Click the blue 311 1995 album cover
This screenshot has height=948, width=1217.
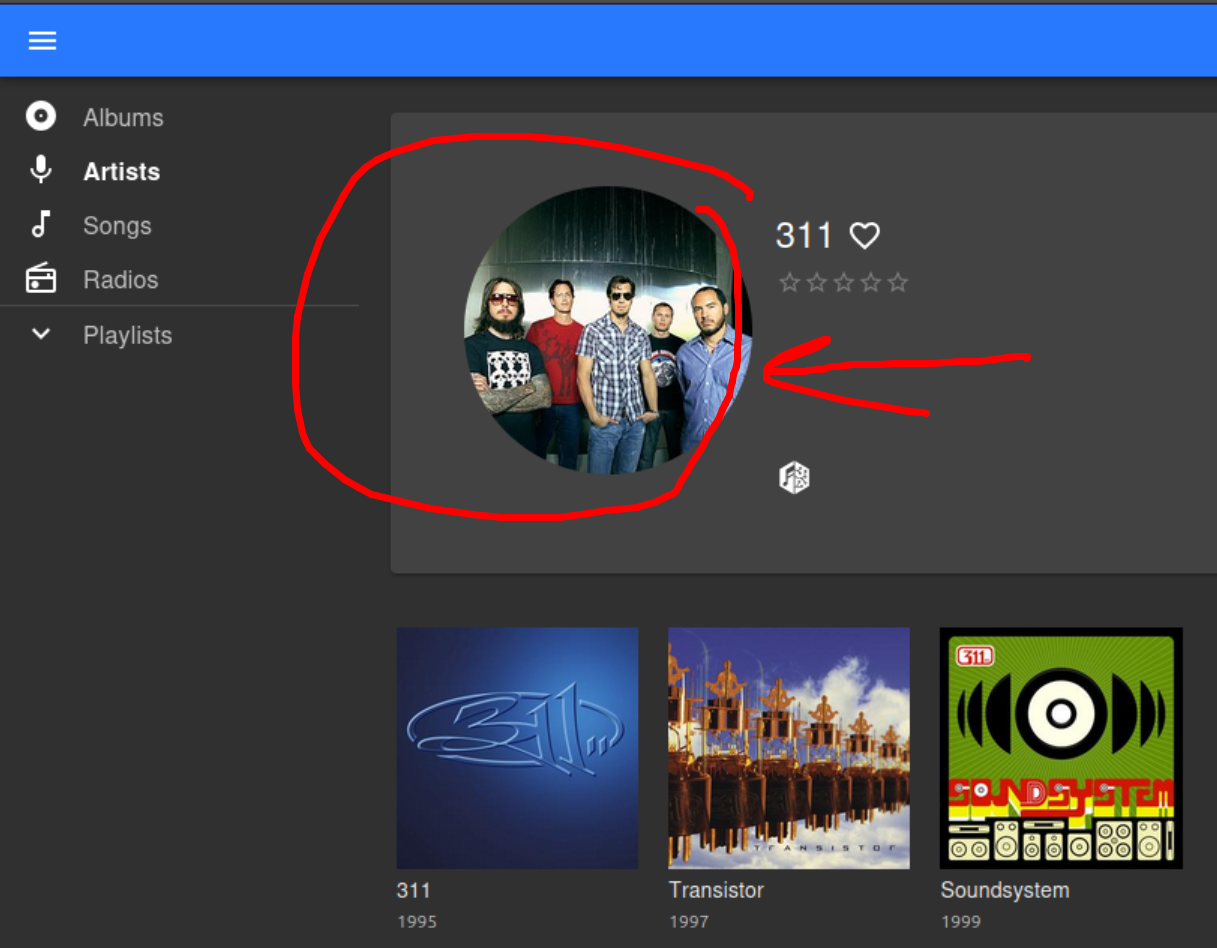coord(517,748)
